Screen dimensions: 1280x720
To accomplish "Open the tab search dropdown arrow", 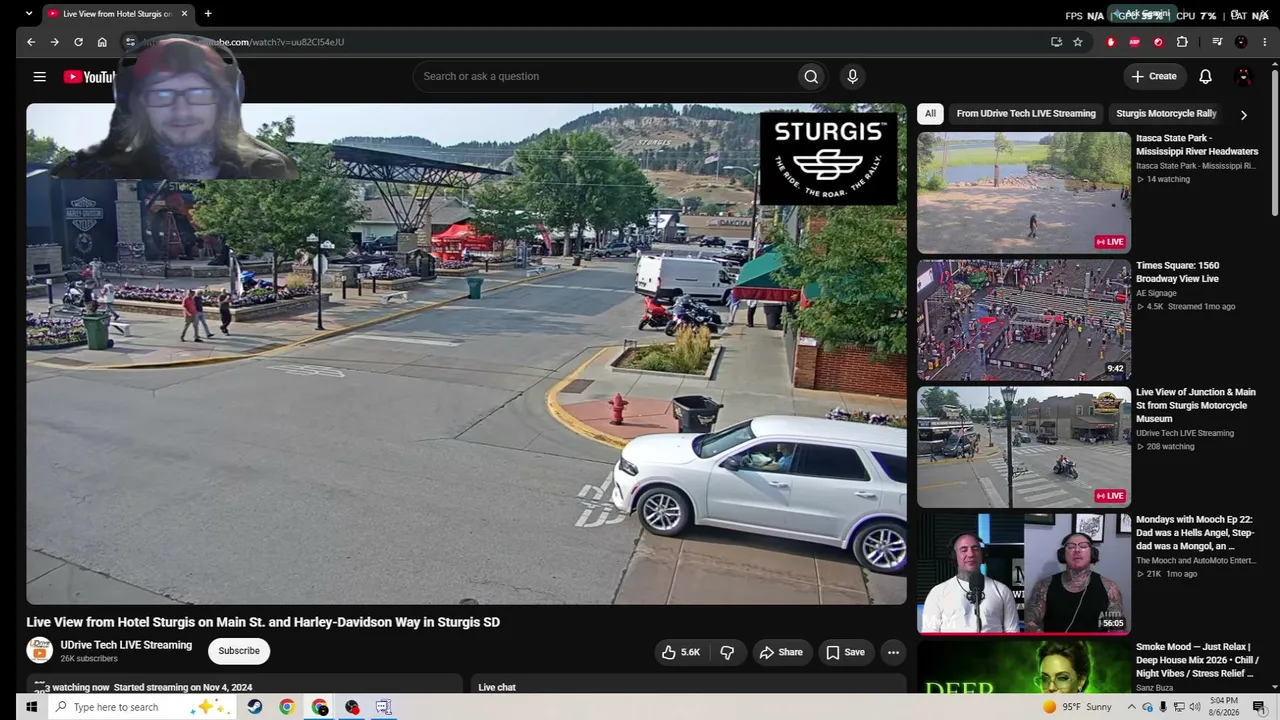I will pos(28,14).
